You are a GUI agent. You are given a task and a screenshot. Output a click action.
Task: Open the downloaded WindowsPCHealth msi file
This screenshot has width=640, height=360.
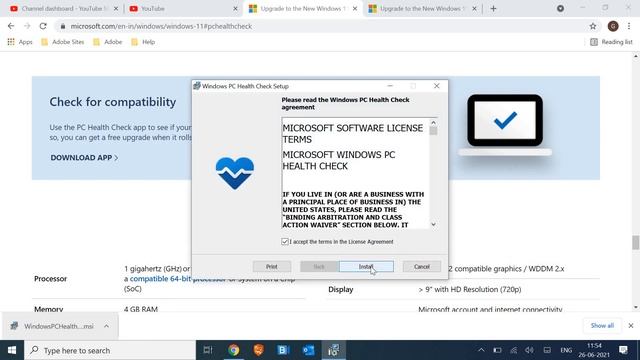[x=53, y=326]
